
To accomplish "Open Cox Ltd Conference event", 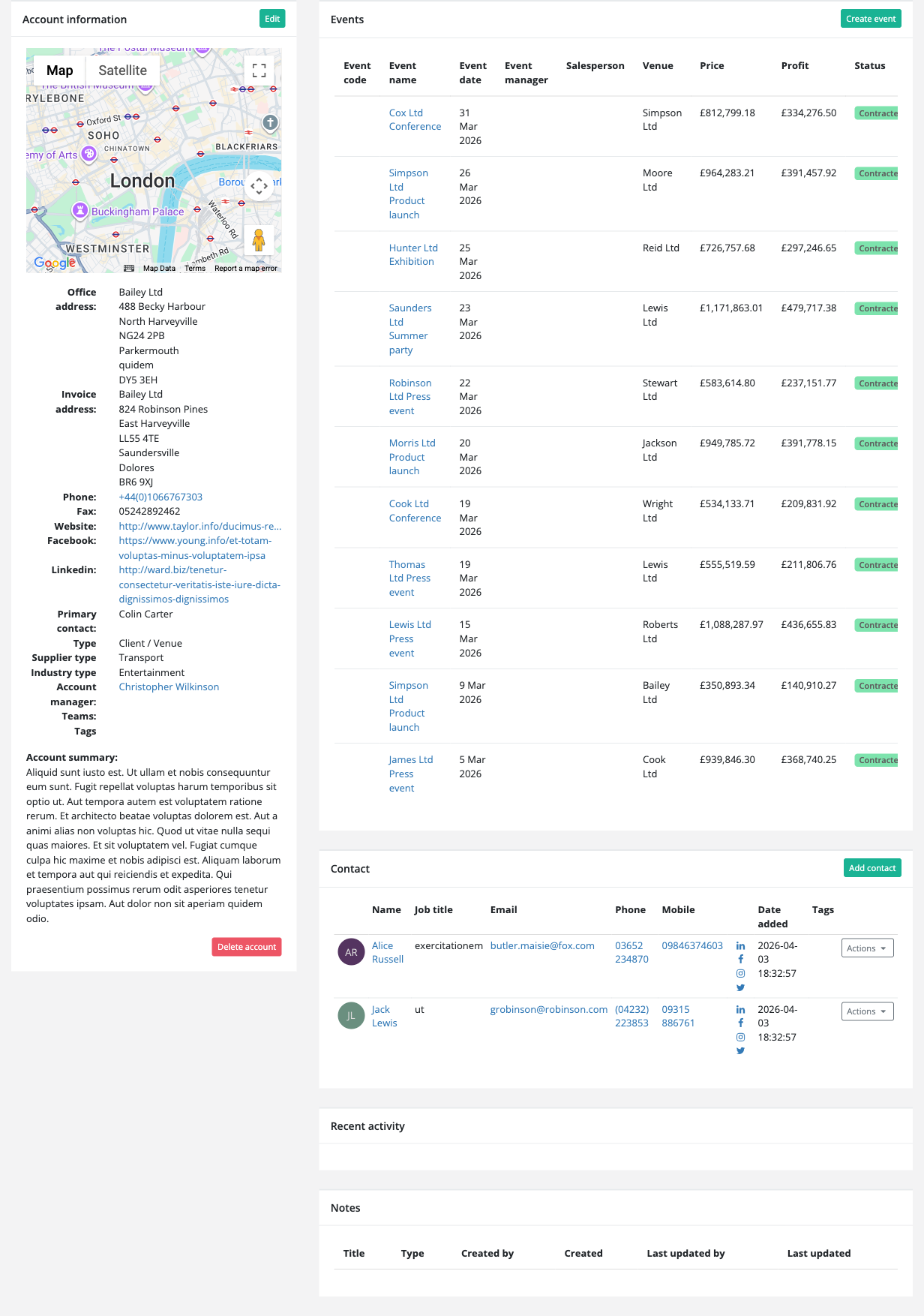I will coord(415,120).
